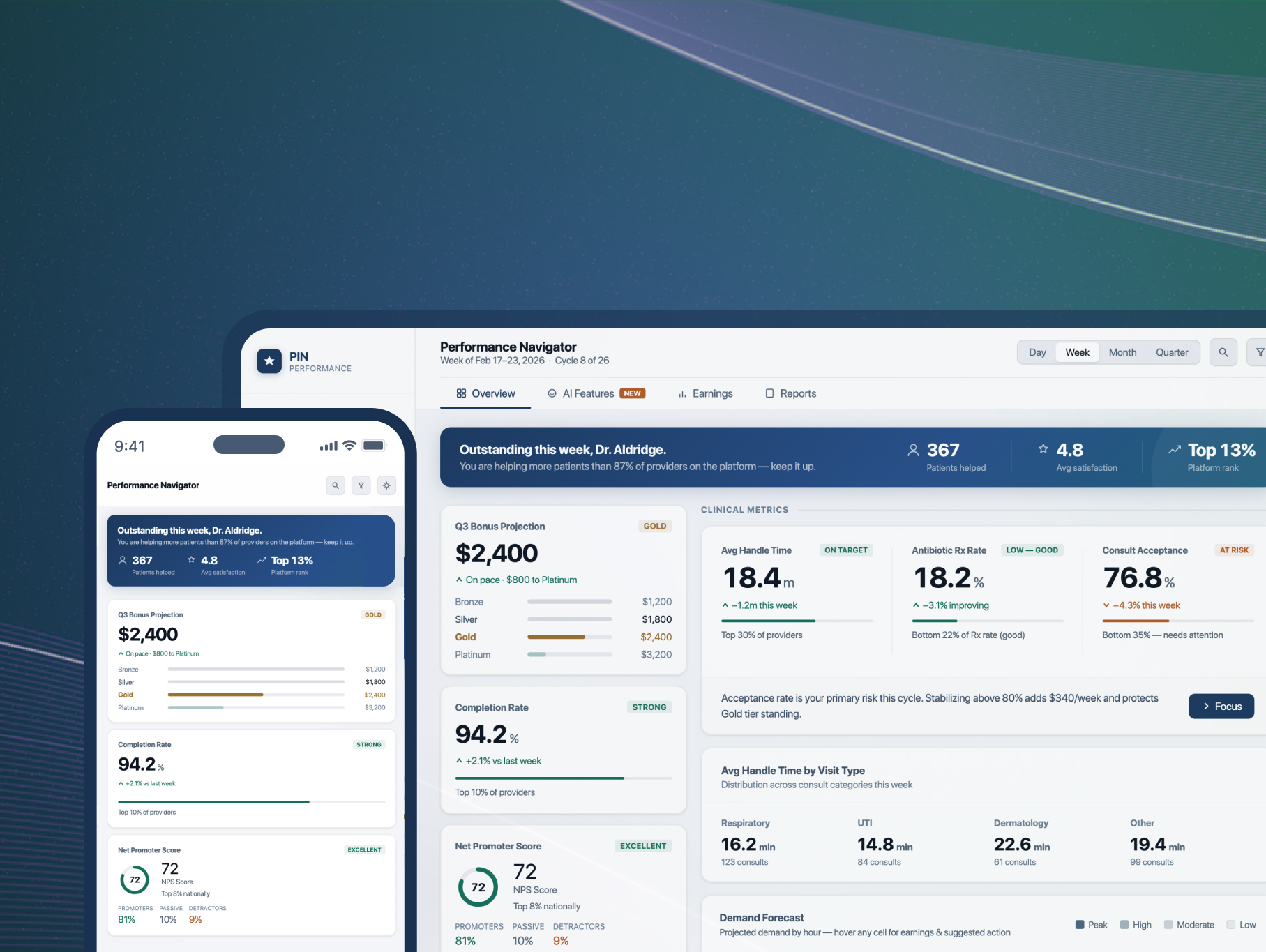Click the Earnings bar chart icon
1266x952 pixels.
click(x=681, y=393)
